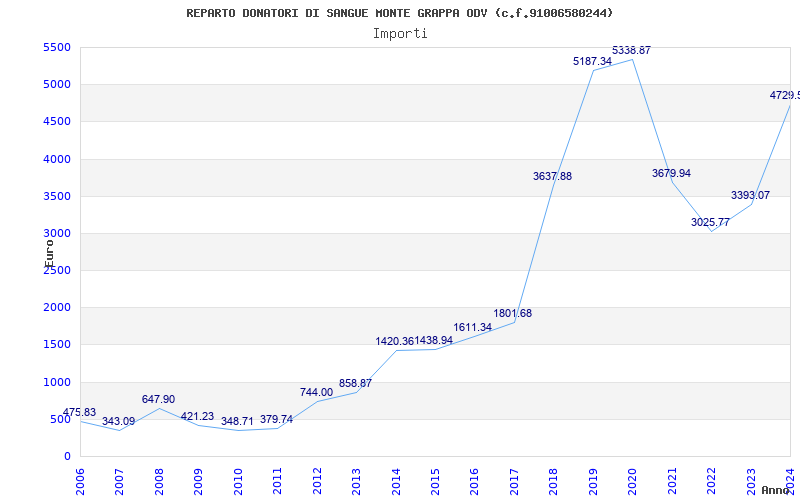Select data label 379.74
The width and height of the screenshot is (800, 500).
(277, 419)
